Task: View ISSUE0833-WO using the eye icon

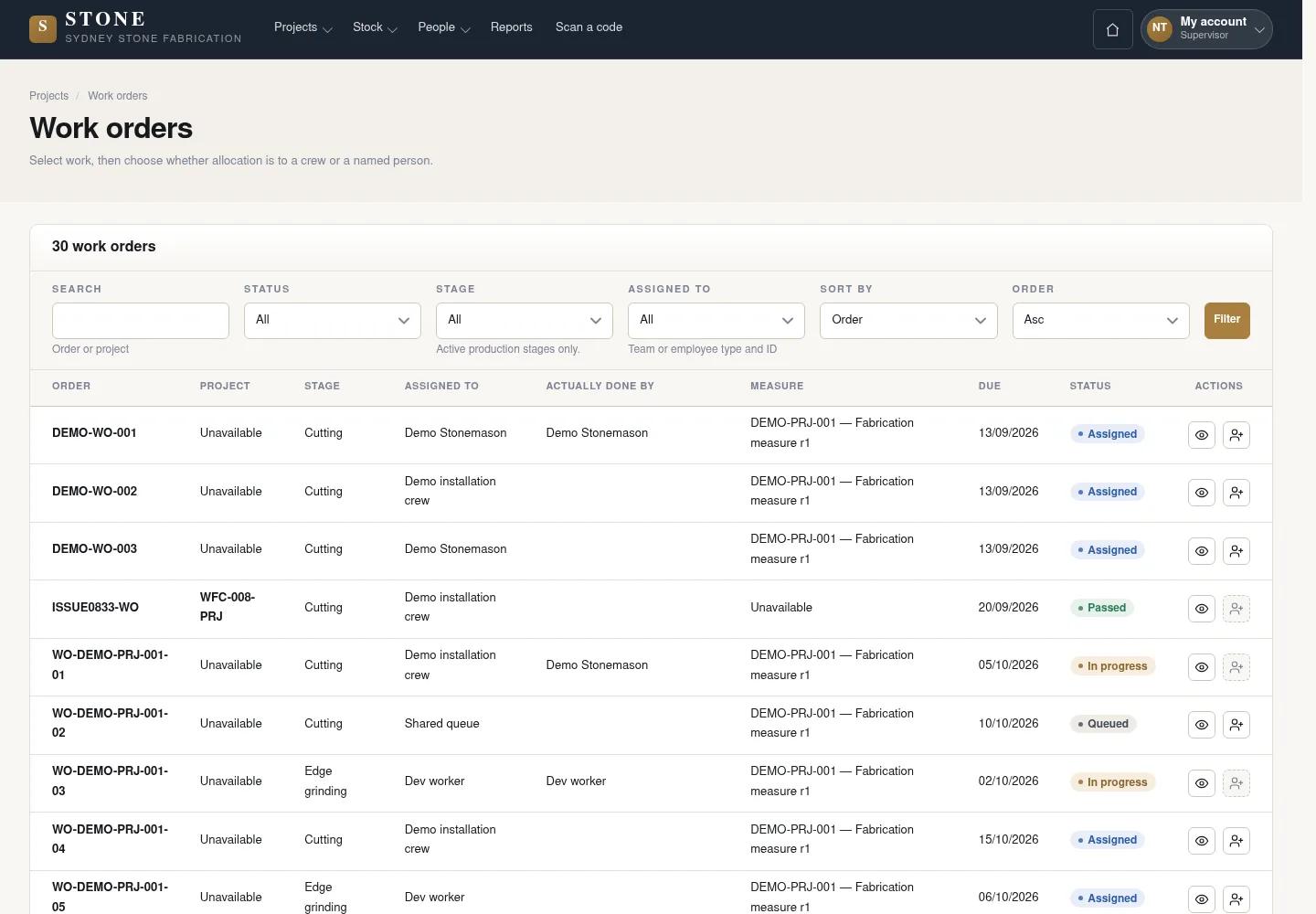Action: point(1202,609)
